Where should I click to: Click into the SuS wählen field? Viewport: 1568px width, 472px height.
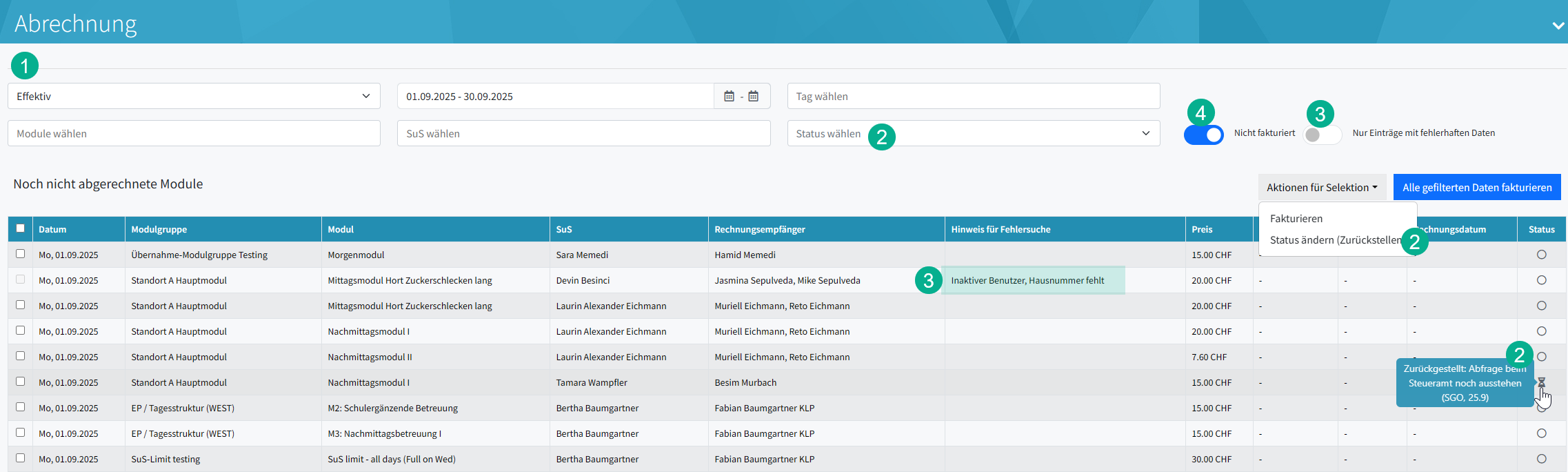click(x=583, y=134)
